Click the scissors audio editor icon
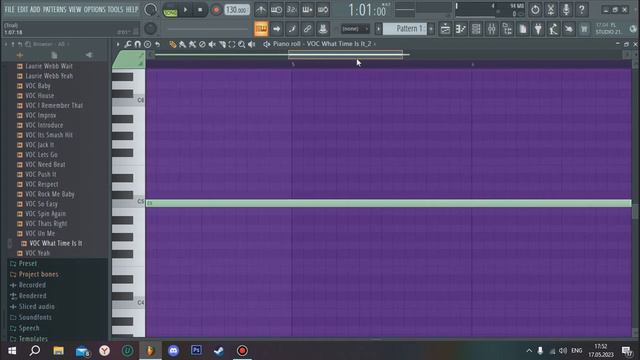This screenshot has height=360, width=640. click(551, 9)
